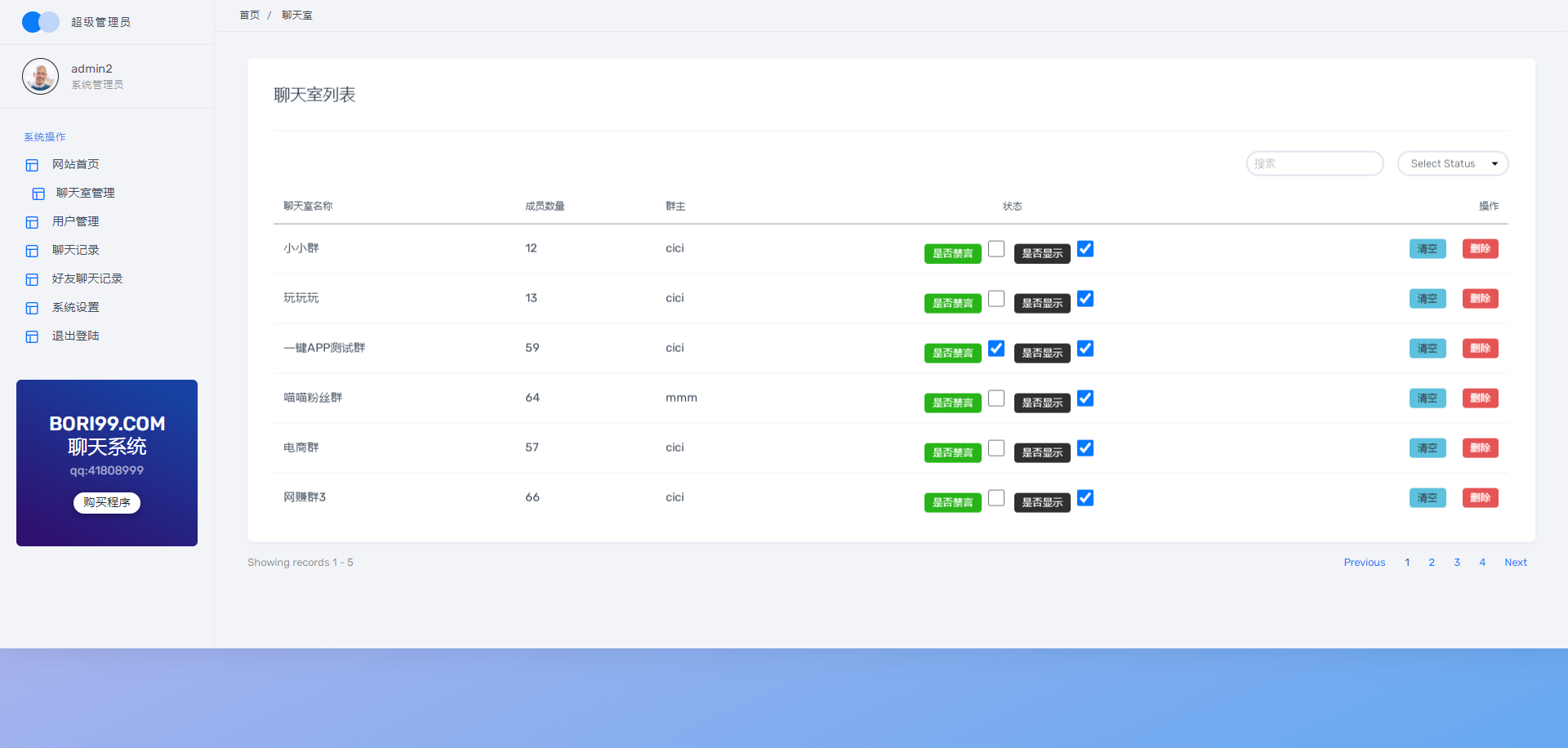
Task: Clear the 喵喵粉丝群 room
Action: pos(1428,398)
